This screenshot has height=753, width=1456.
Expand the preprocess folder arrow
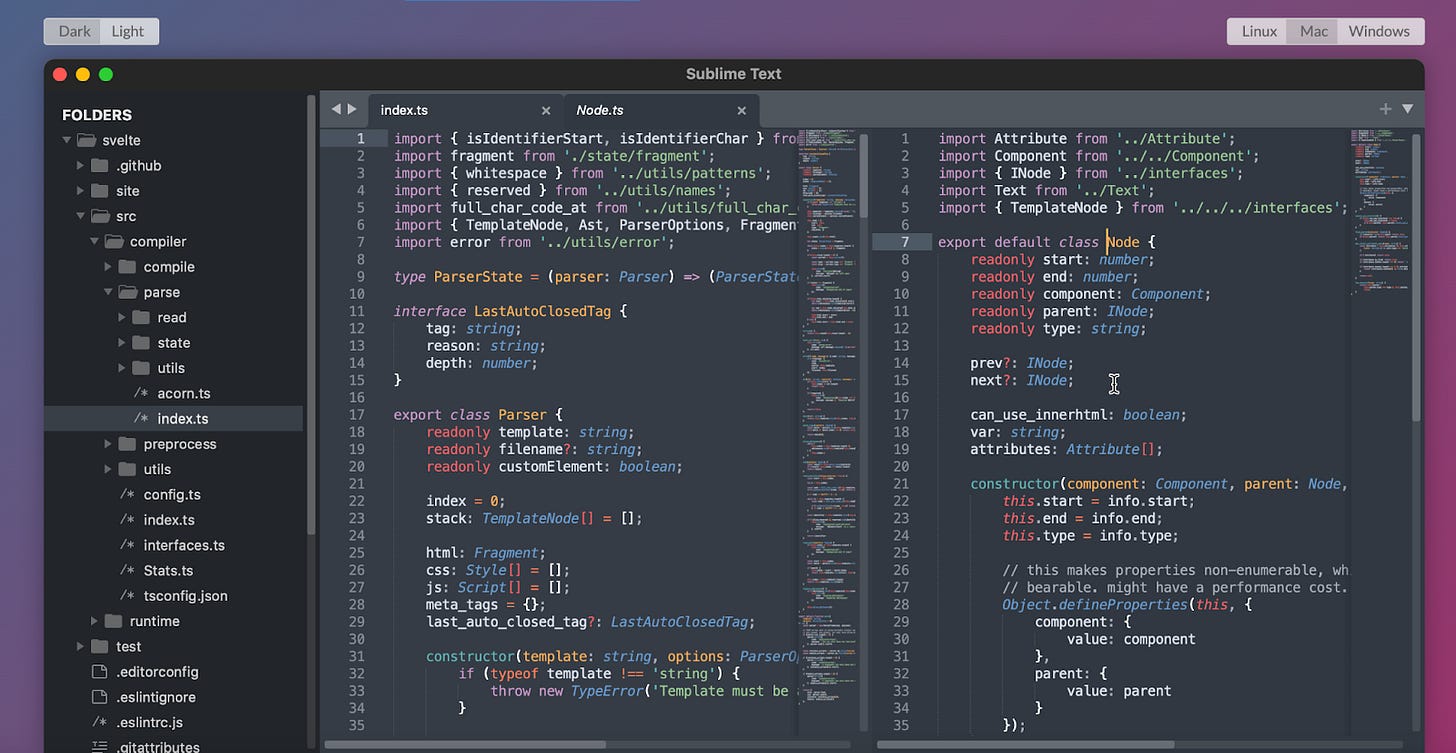coord(108,444)
